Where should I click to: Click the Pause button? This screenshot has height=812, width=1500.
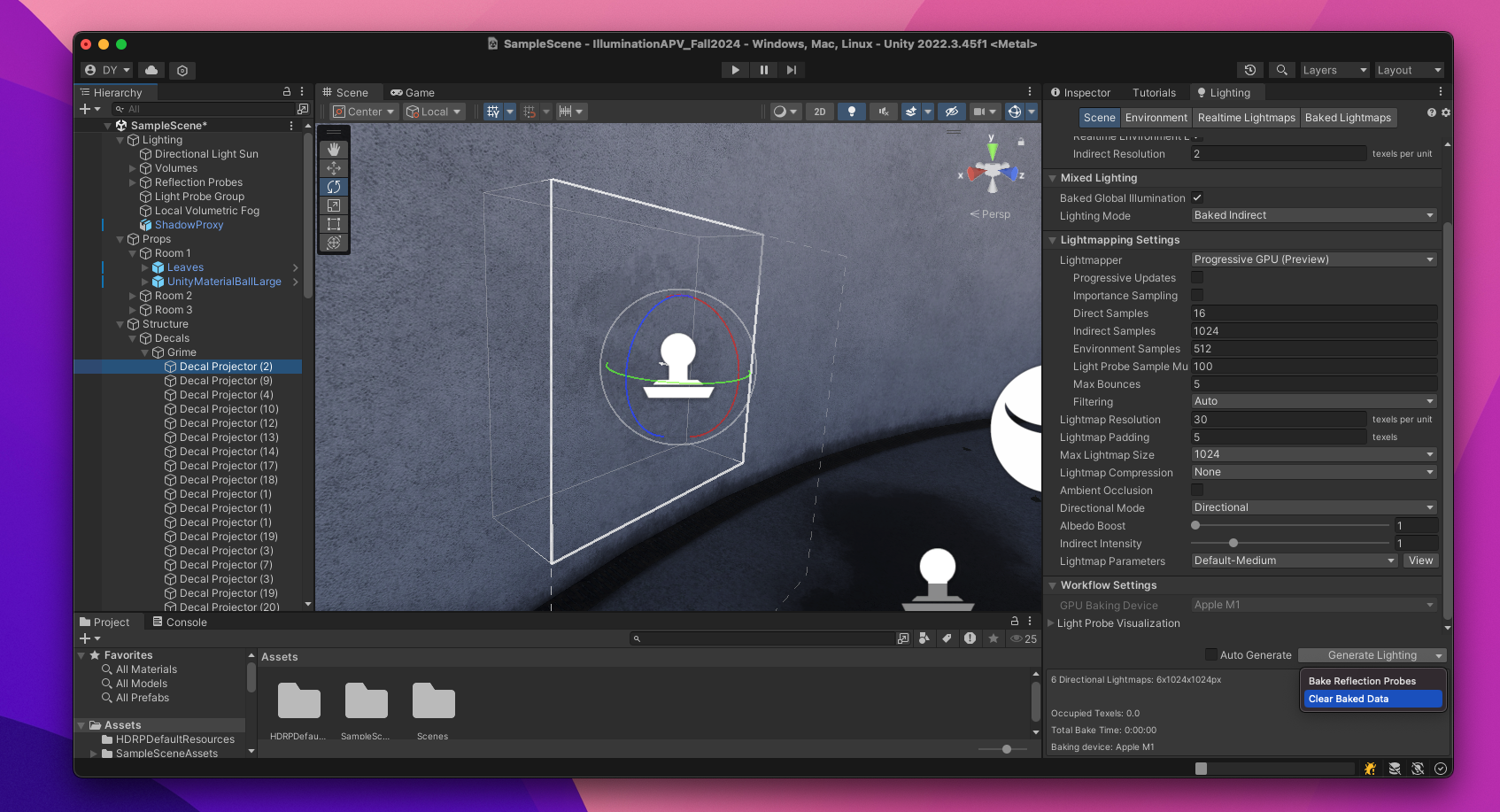point(763,70)
